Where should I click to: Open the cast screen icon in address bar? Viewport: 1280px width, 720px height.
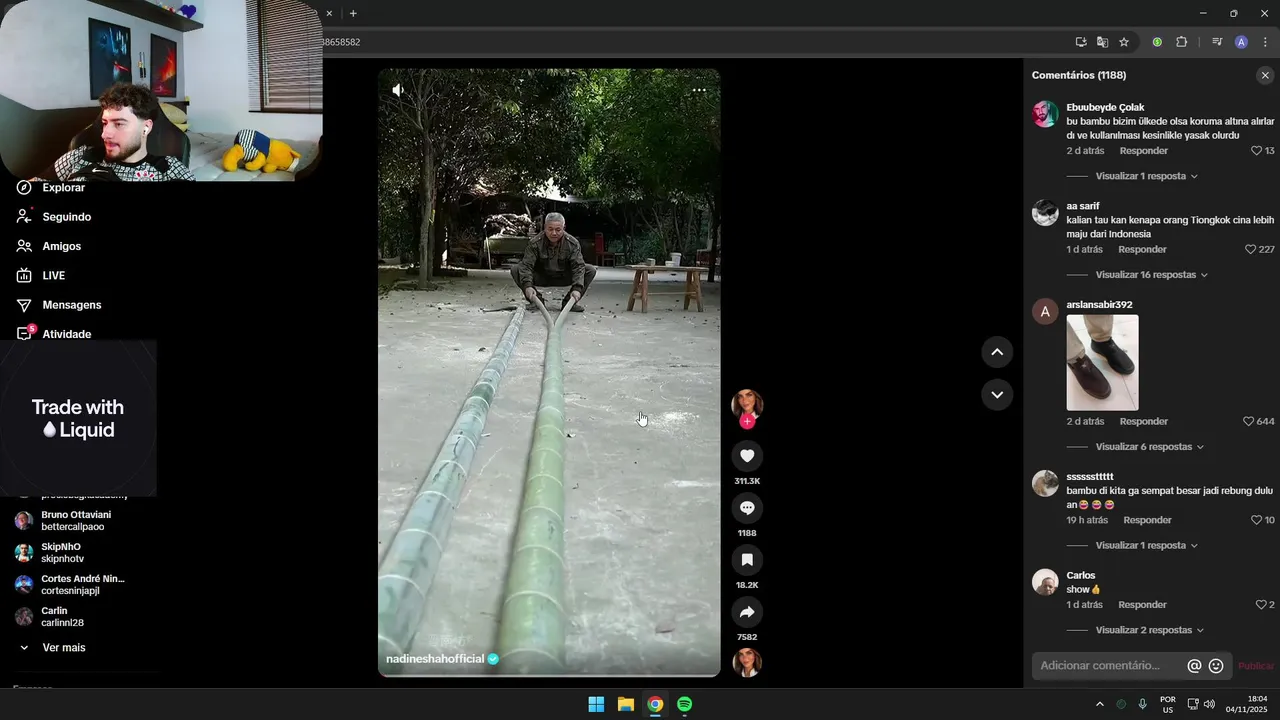click(1081, 42)
